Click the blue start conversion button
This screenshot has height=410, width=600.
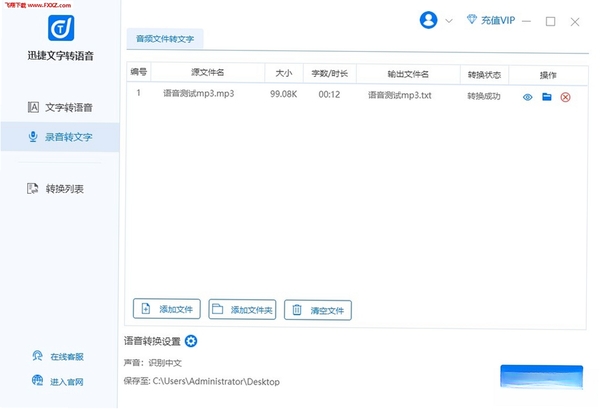[541, 377]
